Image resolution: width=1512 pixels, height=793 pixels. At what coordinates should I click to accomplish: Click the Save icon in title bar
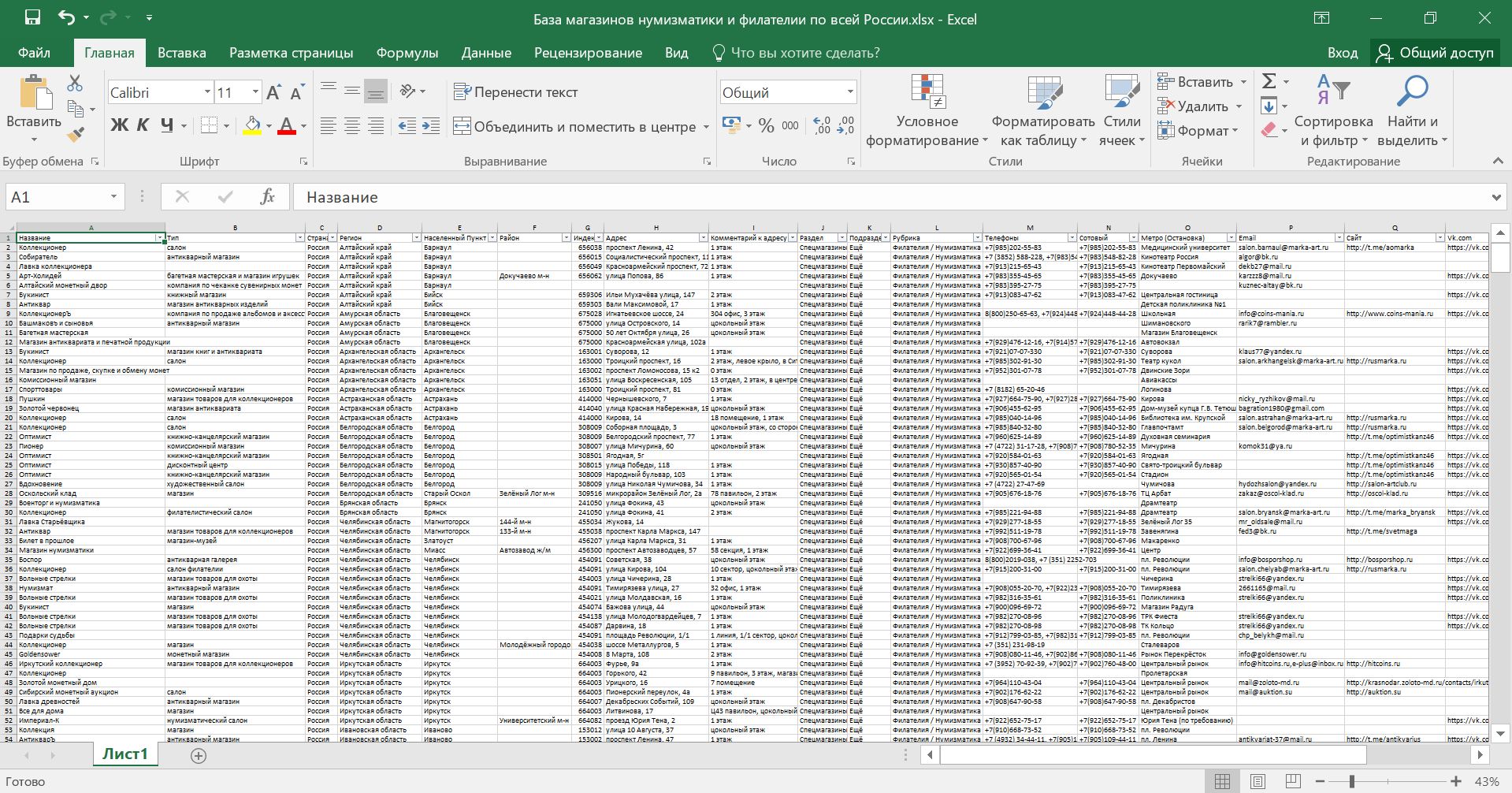[32, 18]
